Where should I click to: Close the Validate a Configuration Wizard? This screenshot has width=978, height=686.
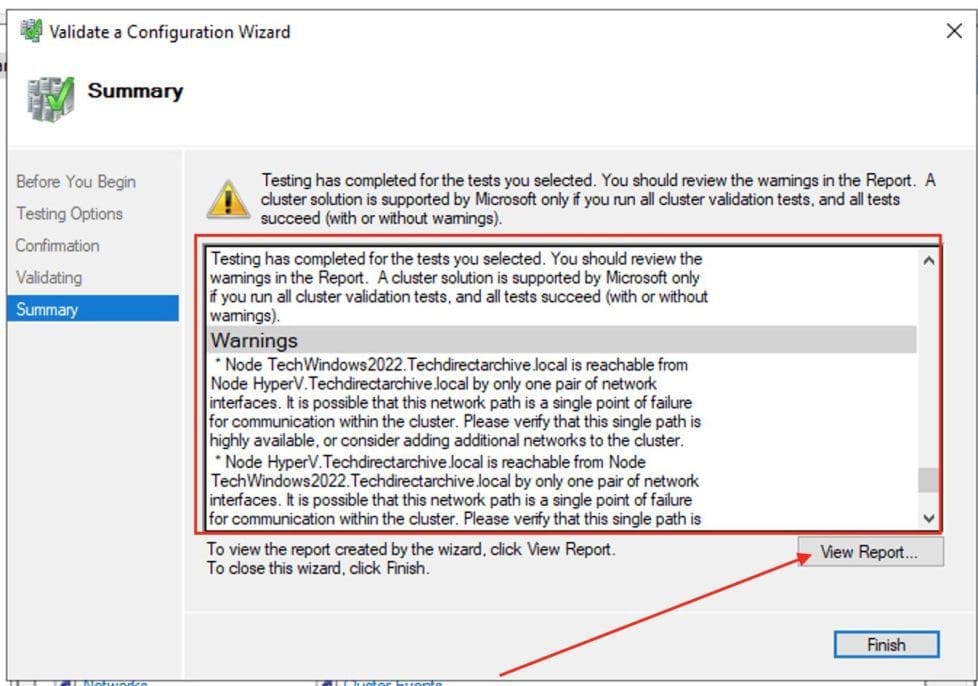[954, 31]
